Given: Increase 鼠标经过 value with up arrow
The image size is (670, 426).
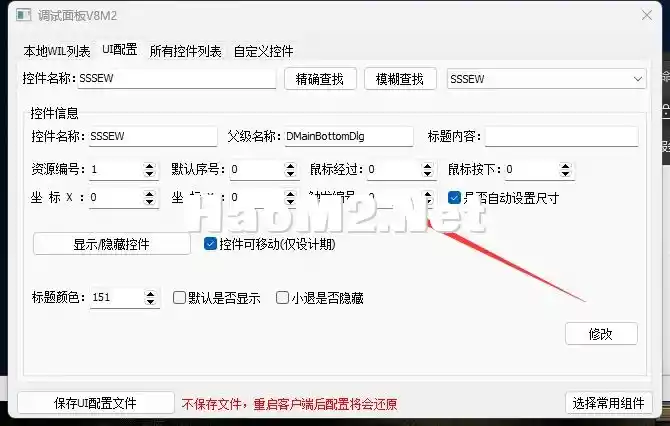Looking at the screenshot, I should (427, 166).
